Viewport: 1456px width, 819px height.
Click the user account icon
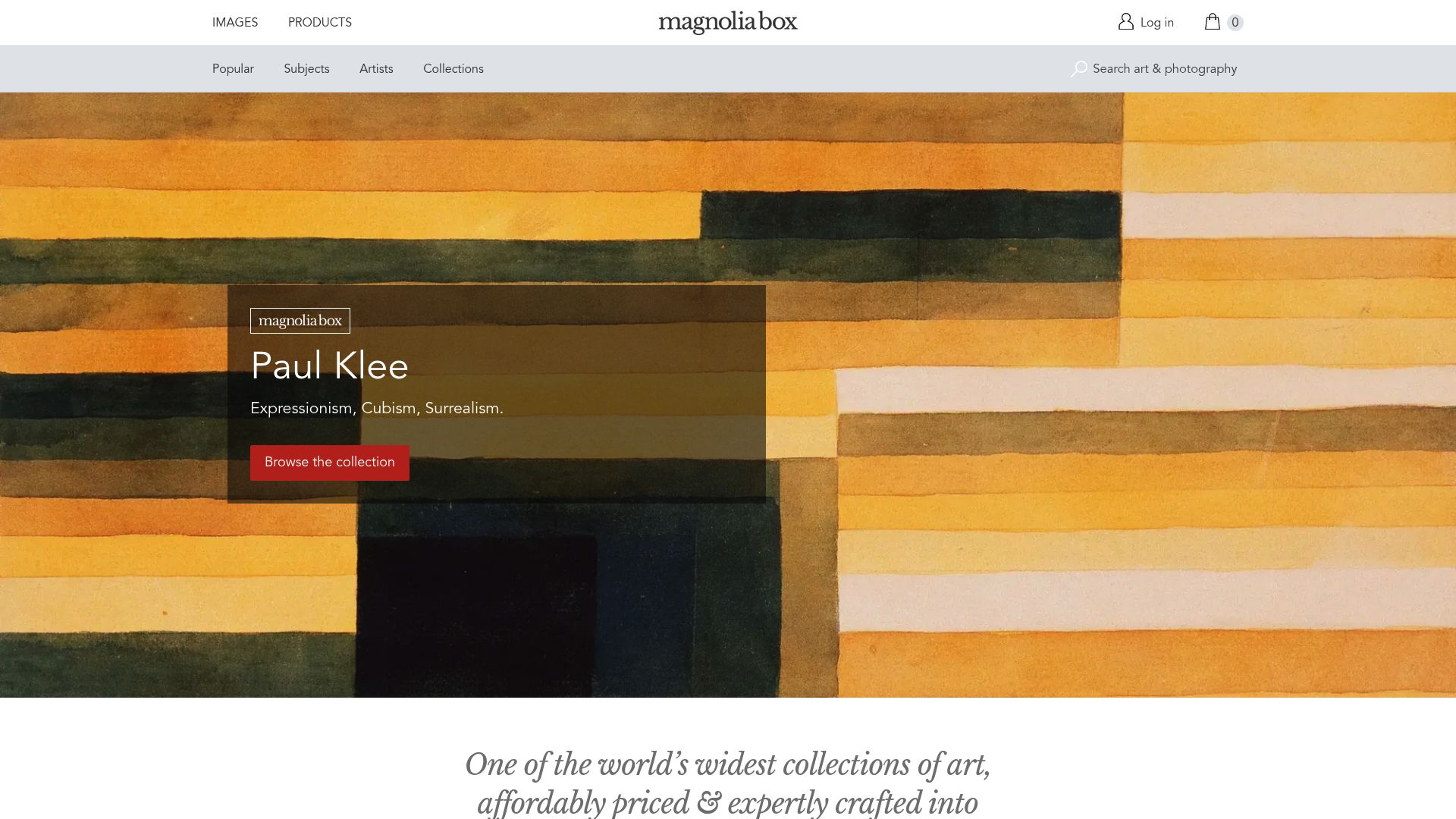[1125, 22]
